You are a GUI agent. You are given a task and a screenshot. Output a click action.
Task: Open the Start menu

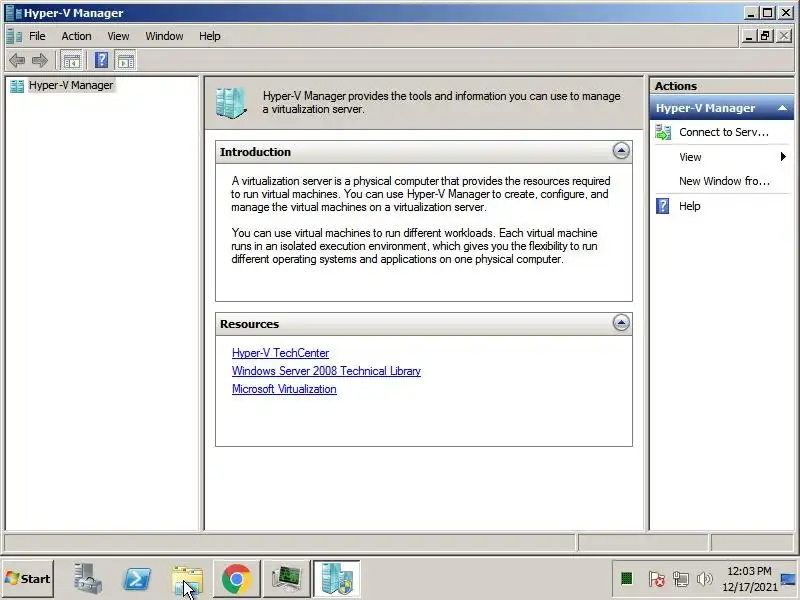(x=28, y=579)
